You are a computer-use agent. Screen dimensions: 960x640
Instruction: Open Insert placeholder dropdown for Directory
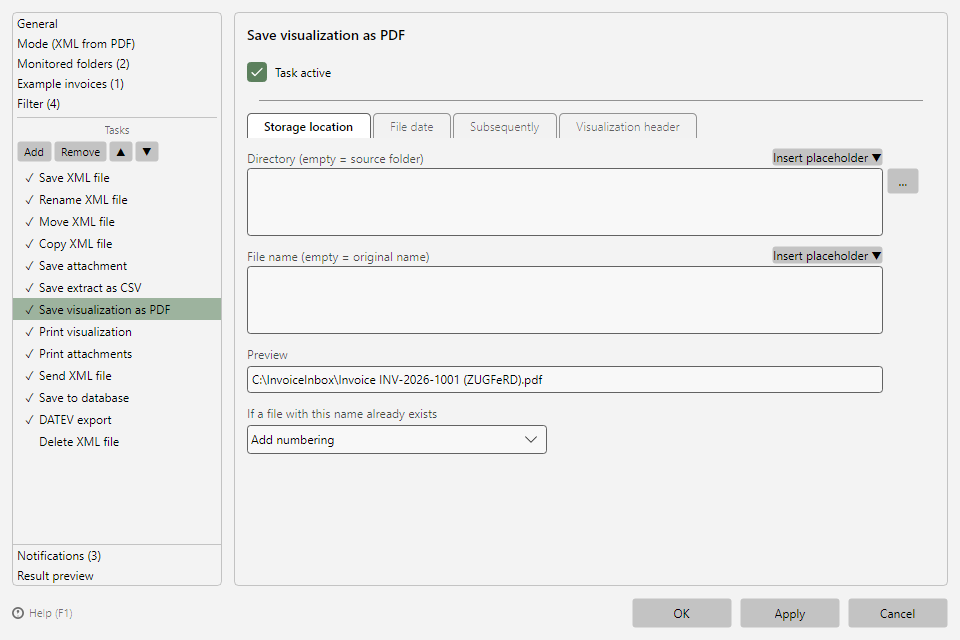tap(827, 157)
